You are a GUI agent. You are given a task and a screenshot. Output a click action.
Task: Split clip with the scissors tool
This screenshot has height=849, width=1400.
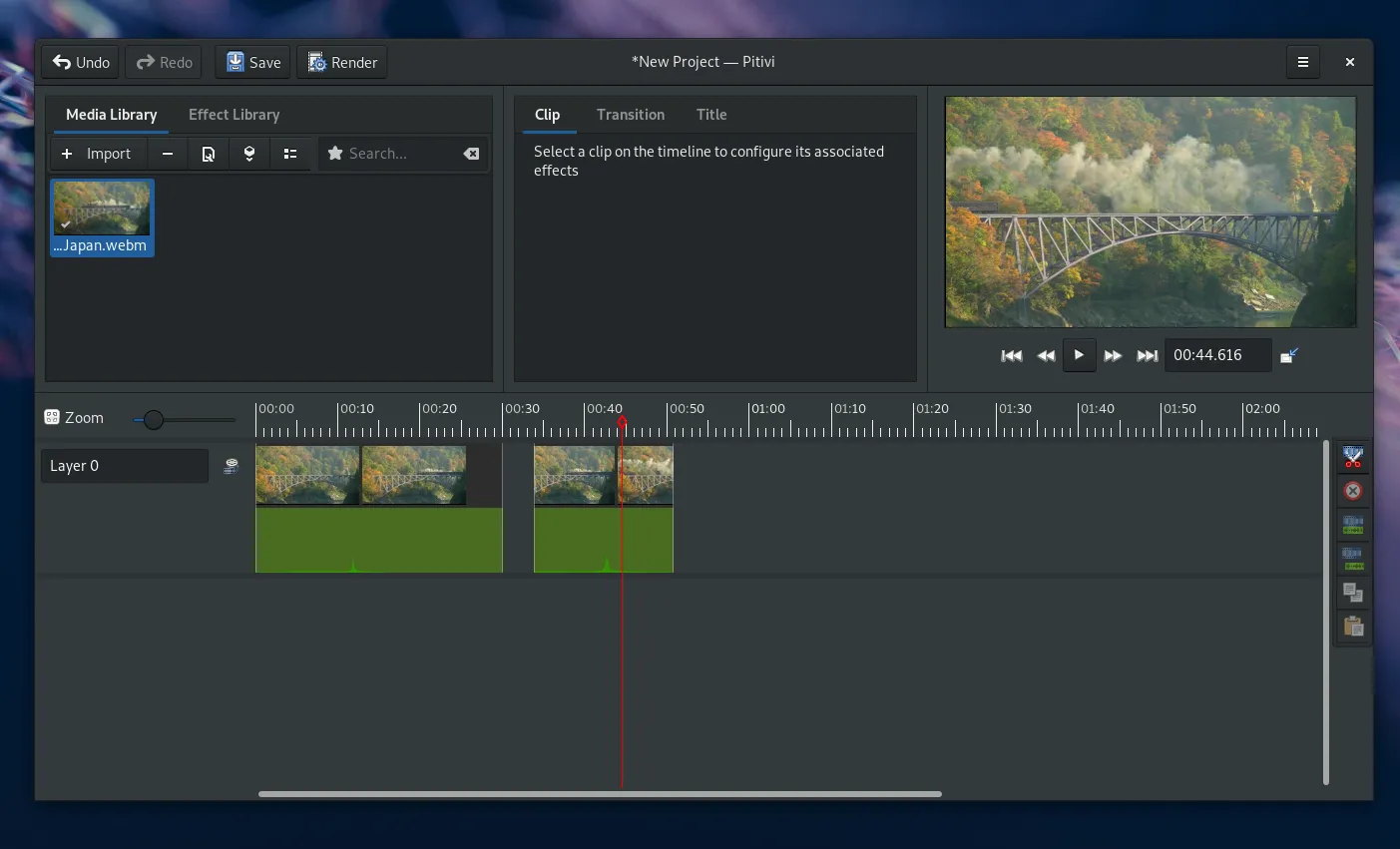coord(1353,457)
